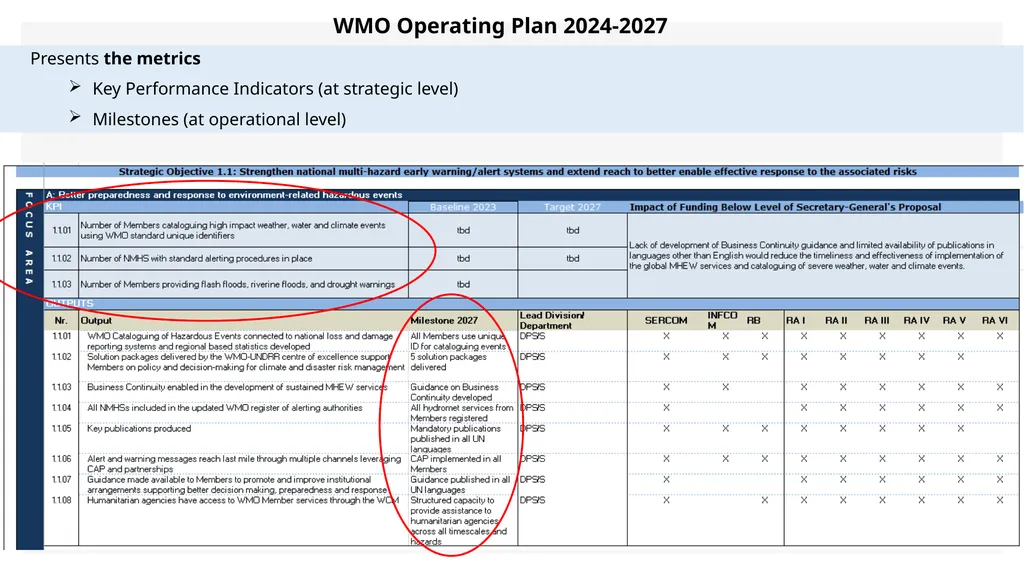Select output 'WMO Cataloguing of Hazardous Events'
The image size is (1024, 575).
click(240, 341)
